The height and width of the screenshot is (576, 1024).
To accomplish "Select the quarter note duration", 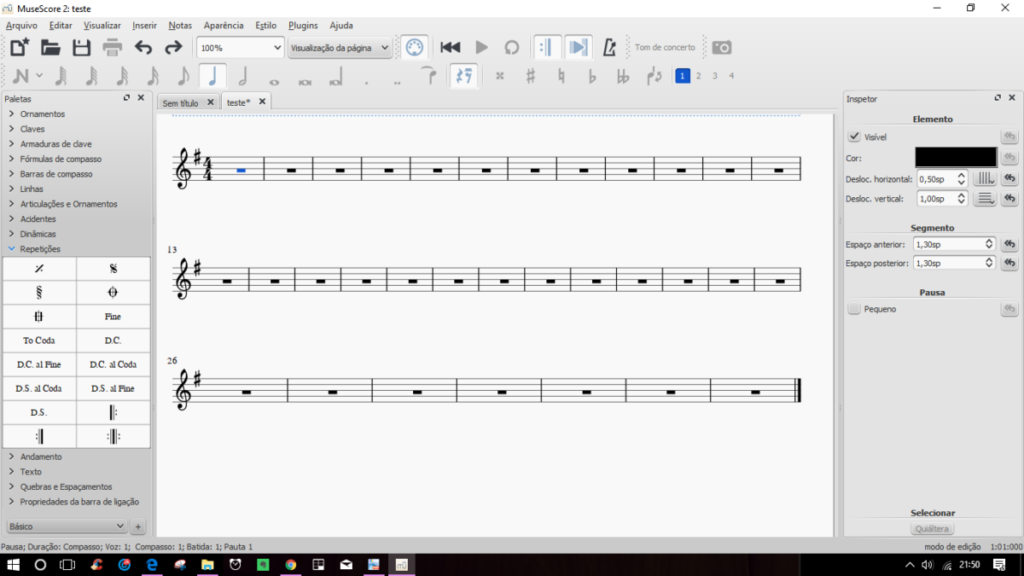I will tap(211, 76).
